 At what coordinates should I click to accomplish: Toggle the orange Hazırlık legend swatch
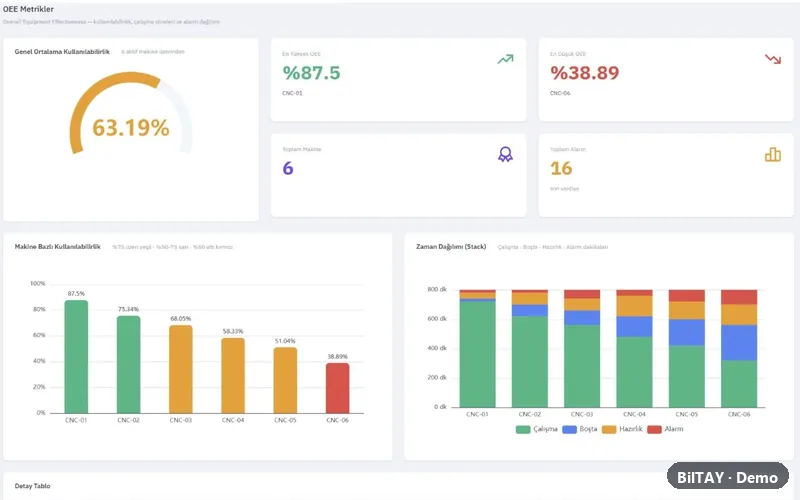point(609,430)
